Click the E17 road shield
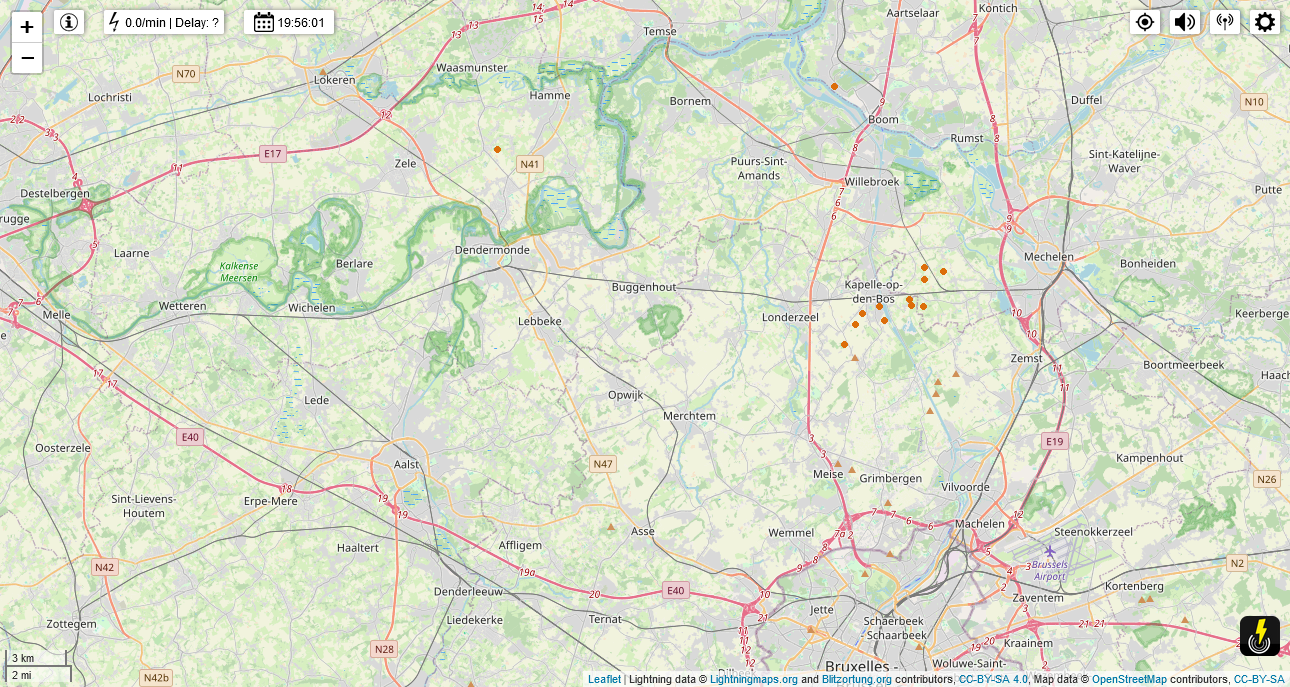Image resolution: width=1290 pixels, height=687 pixels. [x=272, y=153]
